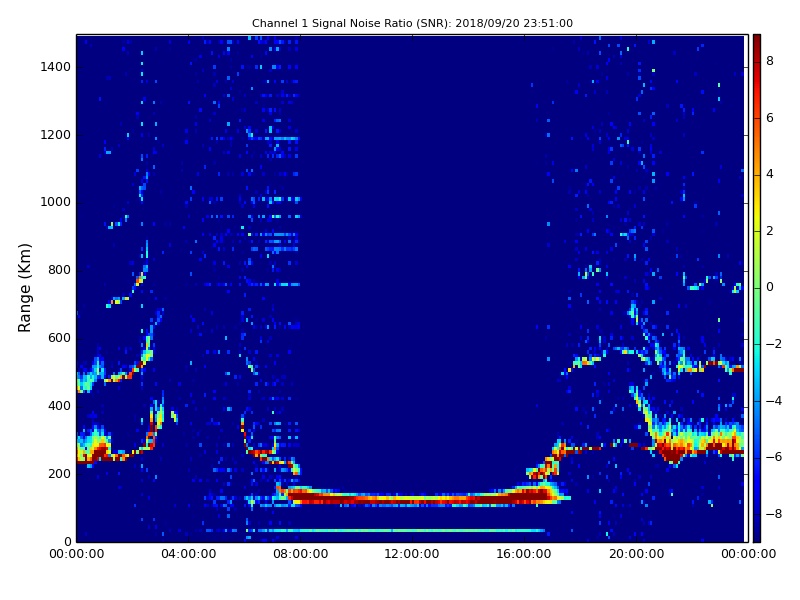Click the 1400 range tick label

[56, 67]
